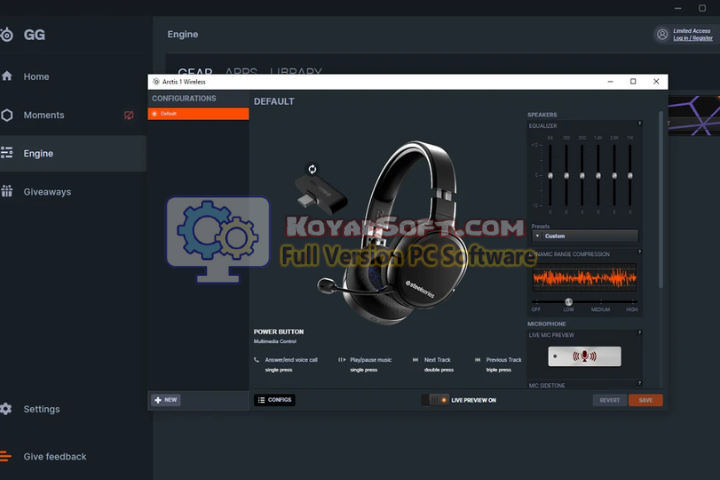This screenshot has width=720, height=480.
Task: Click the user account avatar icon
Action: pyautogui.click(x=662, y=34)
